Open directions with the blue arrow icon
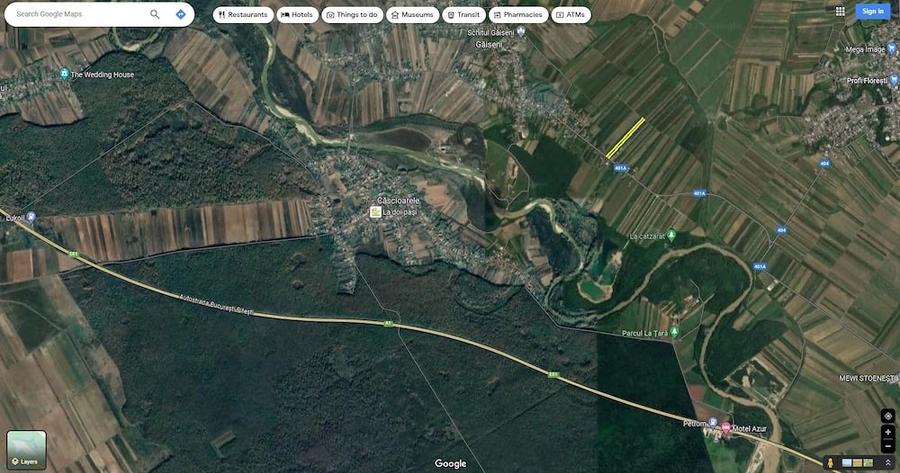 [181, 14]
